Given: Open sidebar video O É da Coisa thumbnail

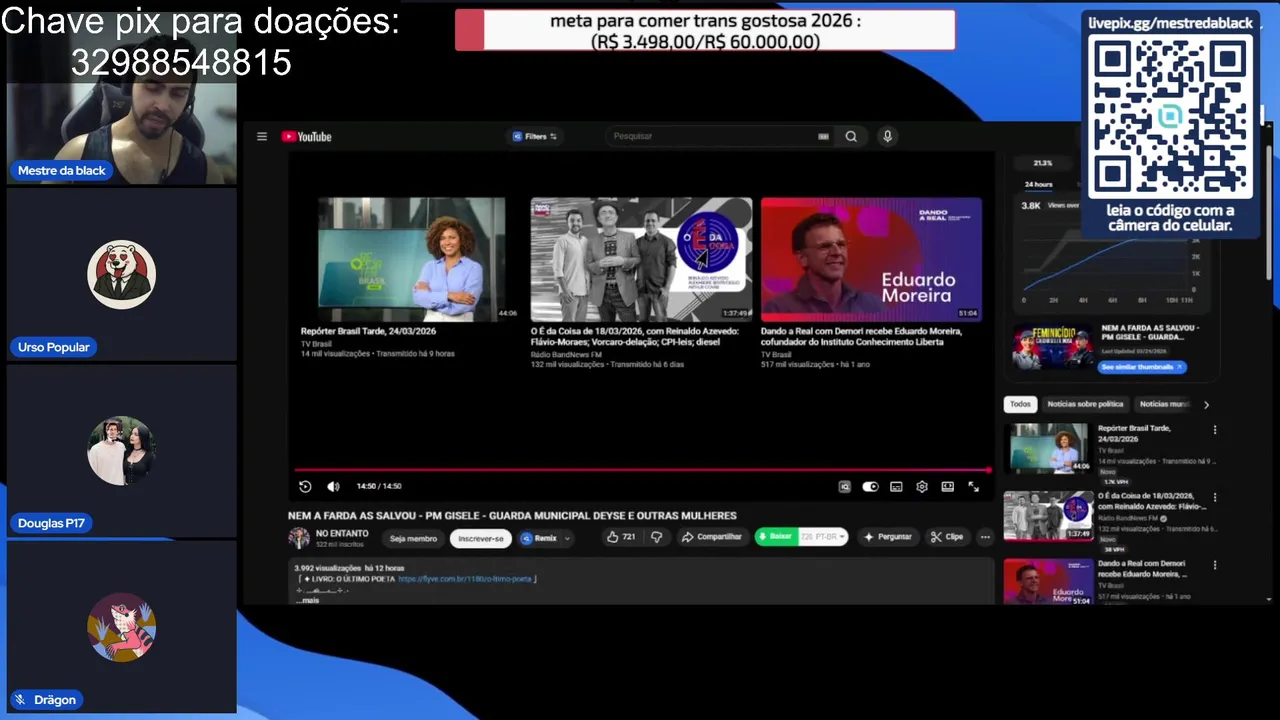Looking at the screenshot, I should (1048, 516).
